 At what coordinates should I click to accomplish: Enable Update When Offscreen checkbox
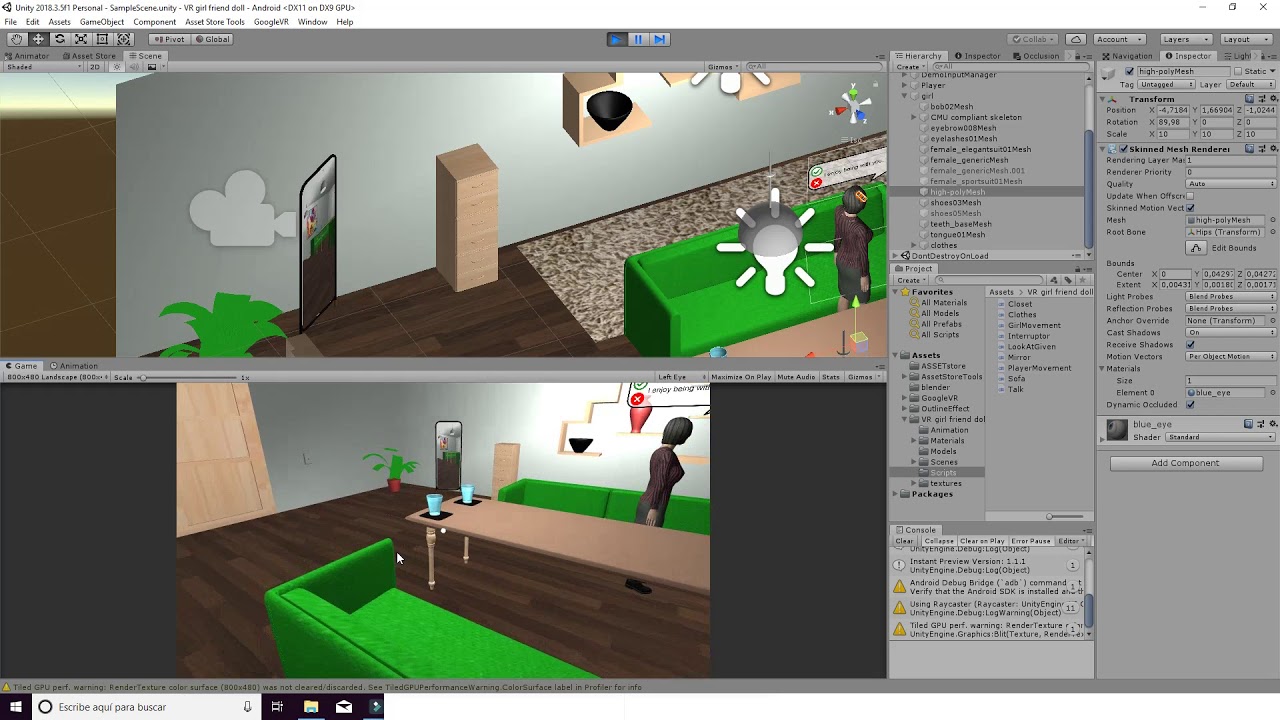click(1190, 196)
